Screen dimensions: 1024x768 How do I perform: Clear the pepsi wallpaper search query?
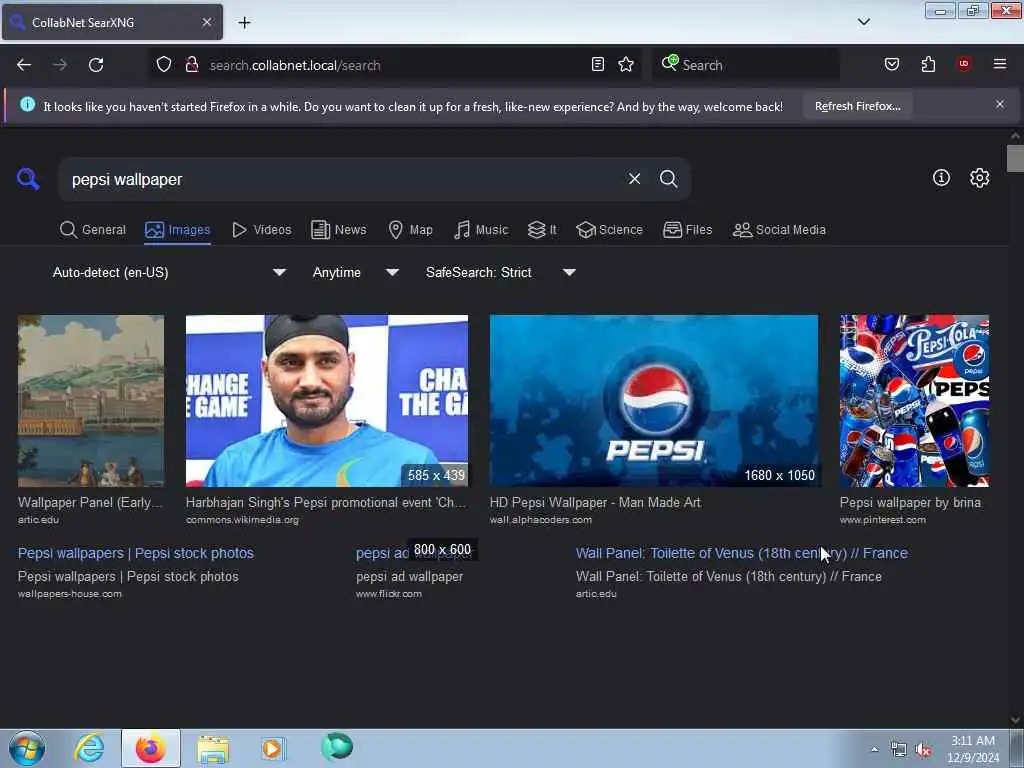click(634, 179)
